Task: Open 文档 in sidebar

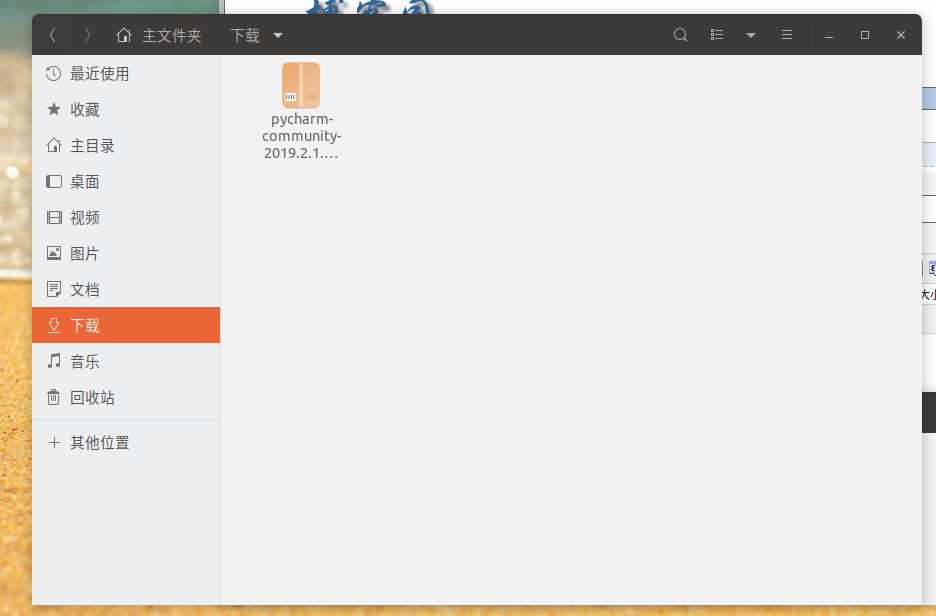Action: click(x=126, y=289)
